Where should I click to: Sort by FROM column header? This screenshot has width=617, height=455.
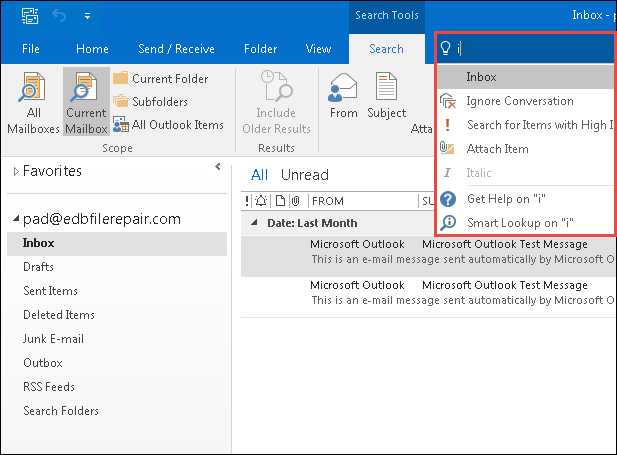[x=328, y=201]
